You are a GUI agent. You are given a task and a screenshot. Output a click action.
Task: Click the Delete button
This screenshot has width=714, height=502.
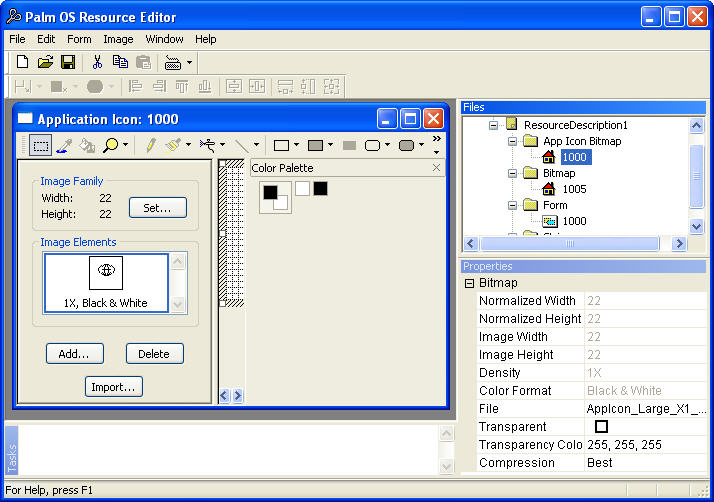pos(155,353)
